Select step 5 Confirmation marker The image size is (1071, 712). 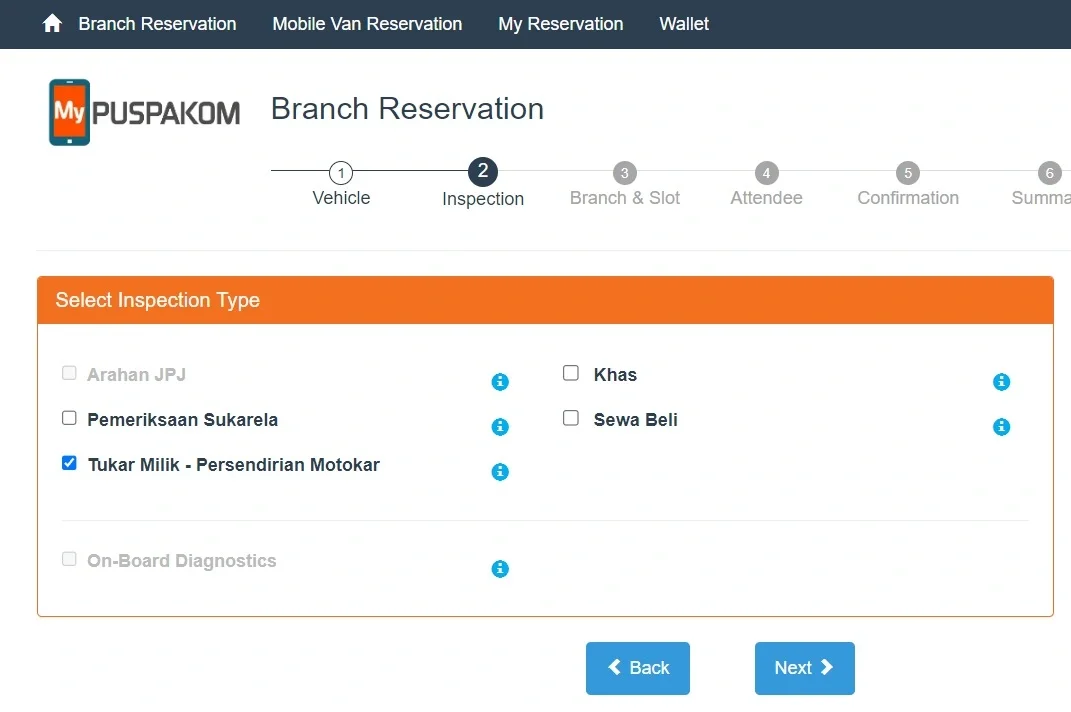point(908,173)
